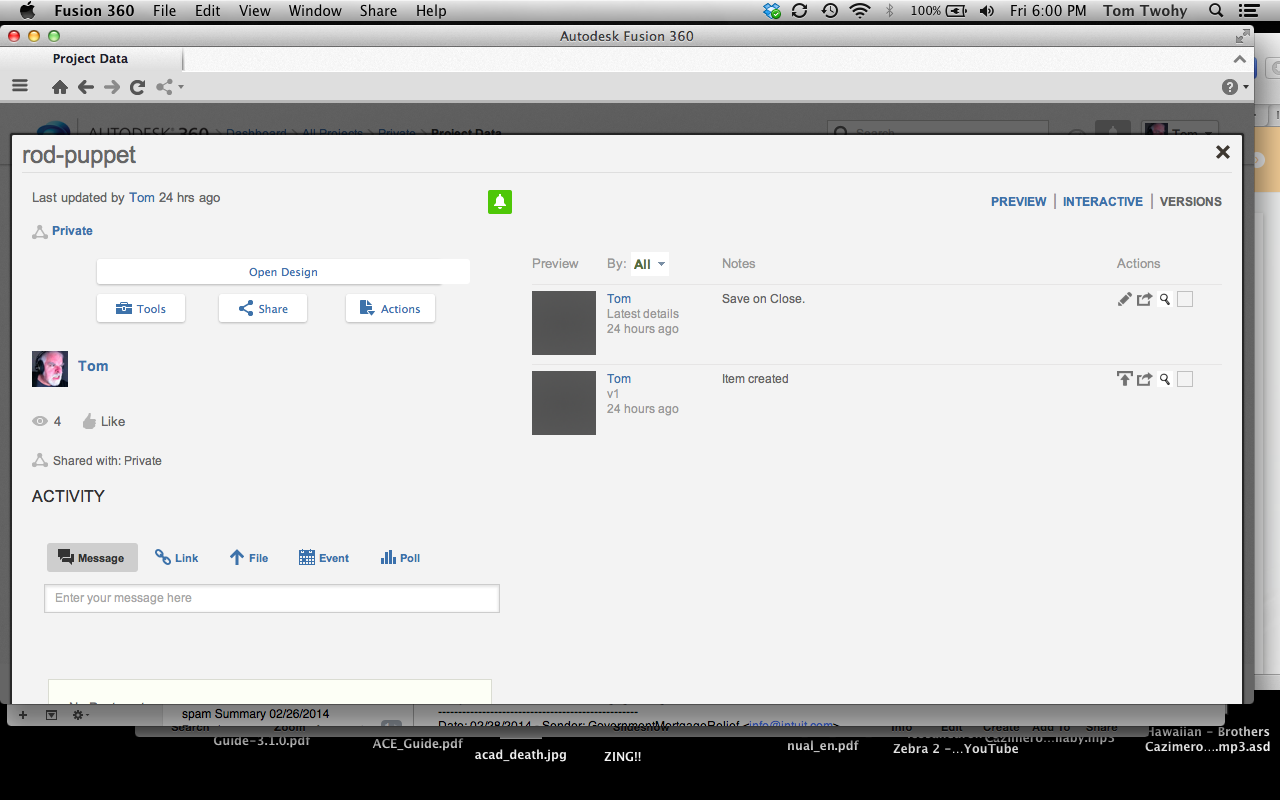This screenshot has width=1280, height=800.
Task: Click the 'Enter your message here' field
Action: 272,598
